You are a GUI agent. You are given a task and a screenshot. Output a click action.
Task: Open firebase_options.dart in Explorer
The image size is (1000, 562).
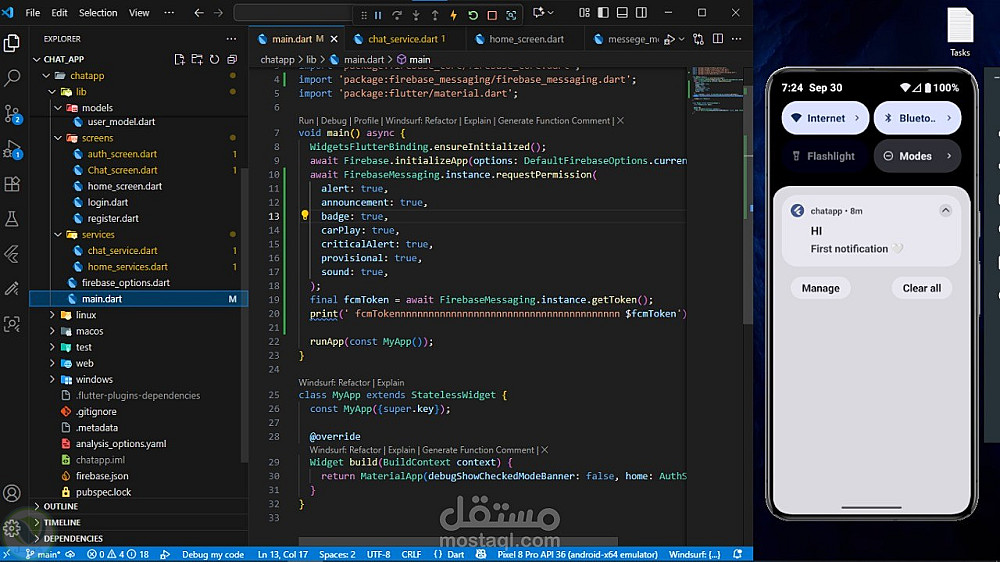[126, 283]
